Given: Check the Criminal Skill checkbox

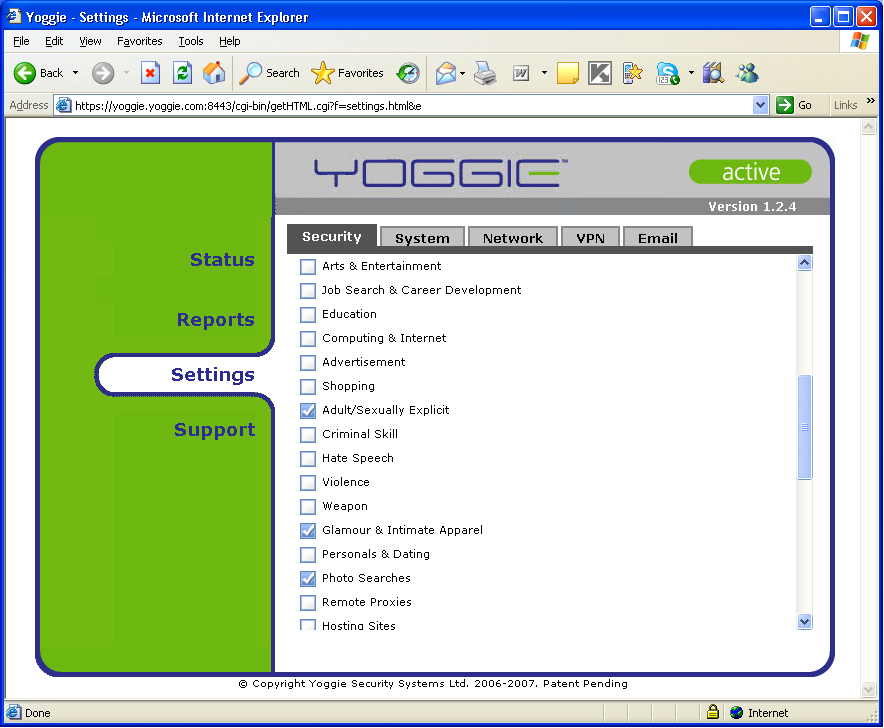Looking at the screenshot, I should point(308,434).
